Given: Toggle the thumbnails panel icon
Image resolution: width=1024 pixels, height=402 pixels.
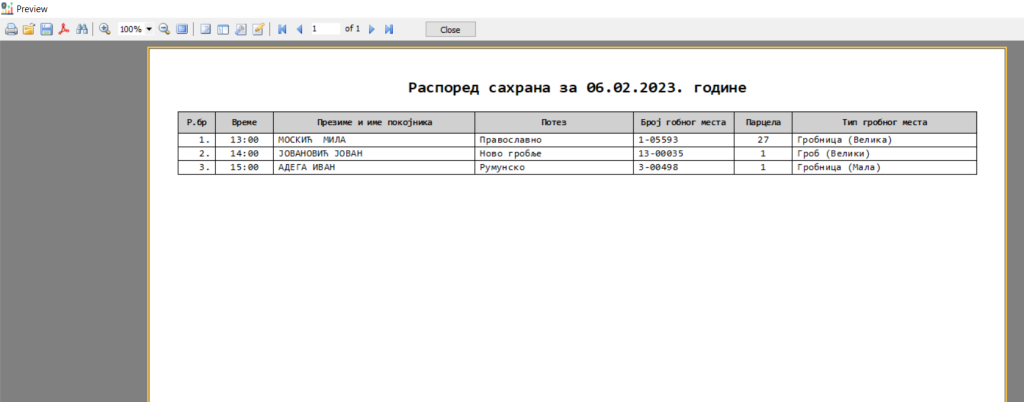Looking at the screenshot, I should coord(223,29).
